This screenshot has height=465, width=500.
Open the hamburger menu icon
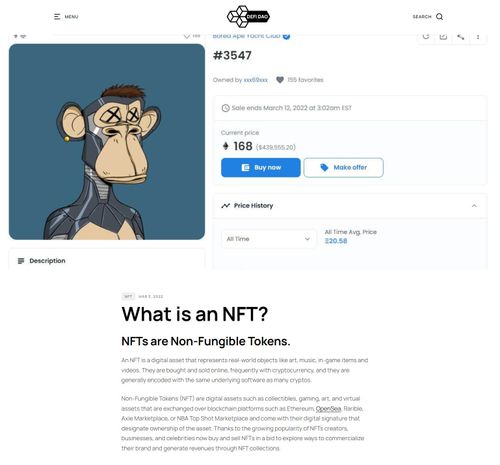[57, 17]
